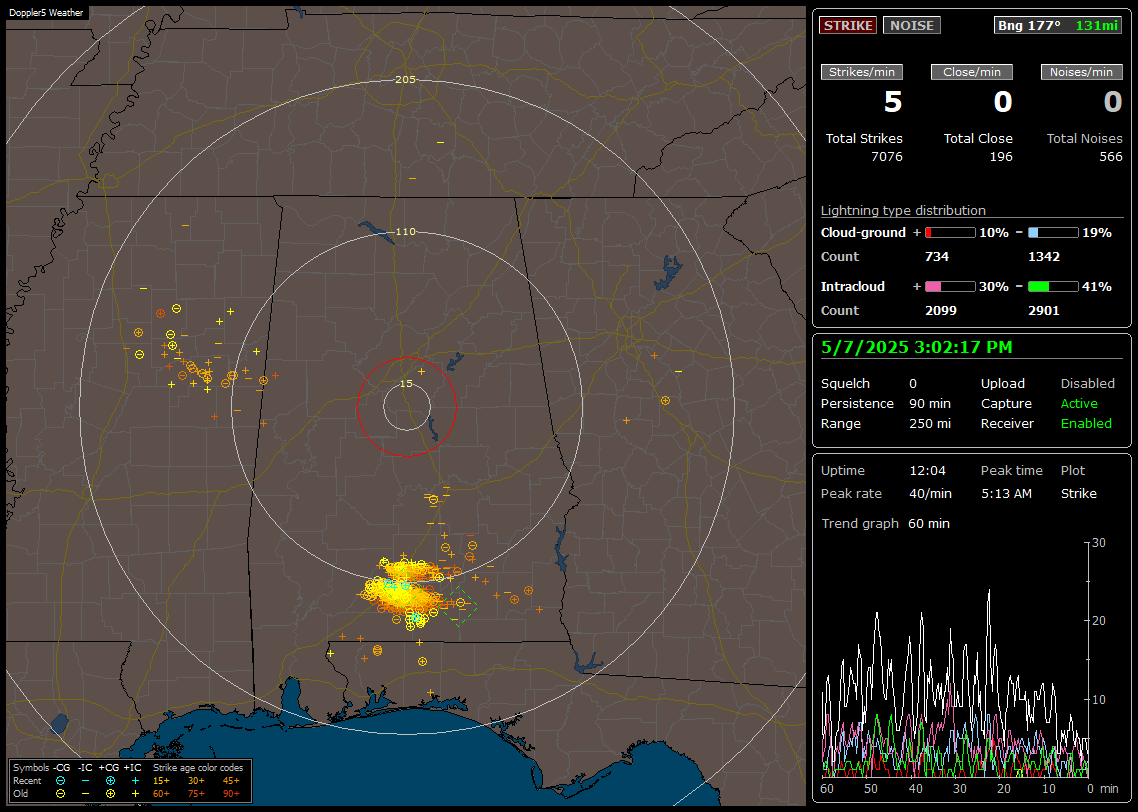Click the Capture status Active
Image resolution: width=1138 pixels, height=812 pixels.
(x=1078, y=403)
